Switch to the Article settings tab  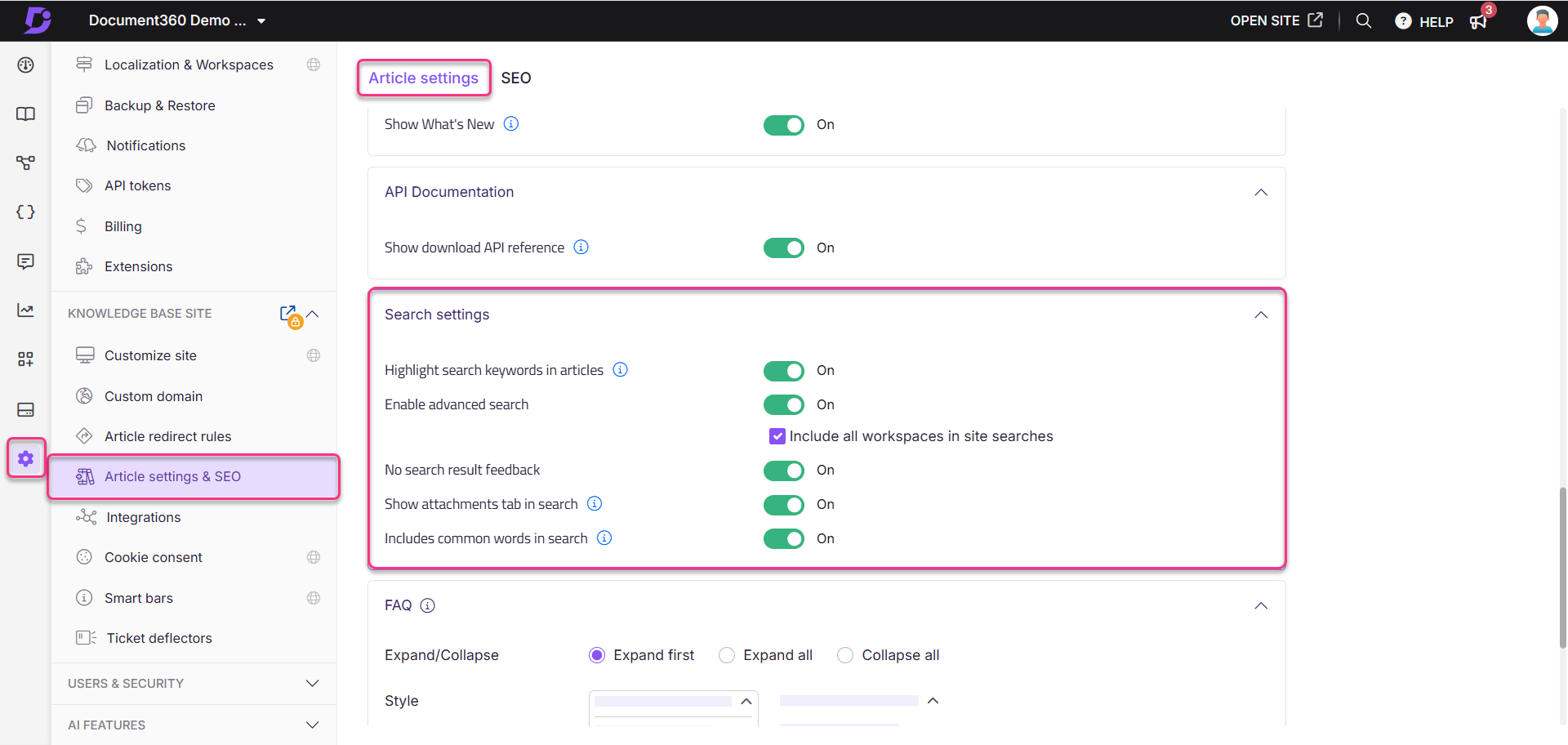coord(424,78)
